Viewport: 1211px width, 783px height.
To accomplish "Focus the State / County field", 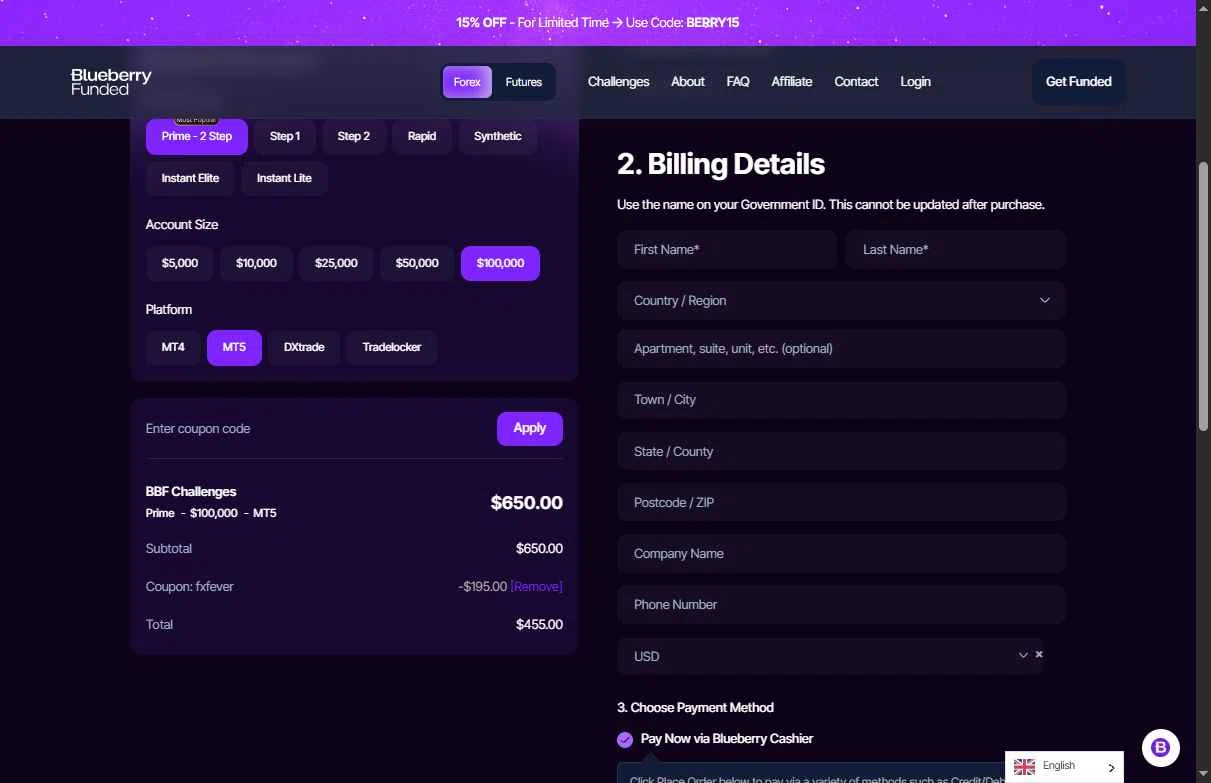I will (841, 452).
